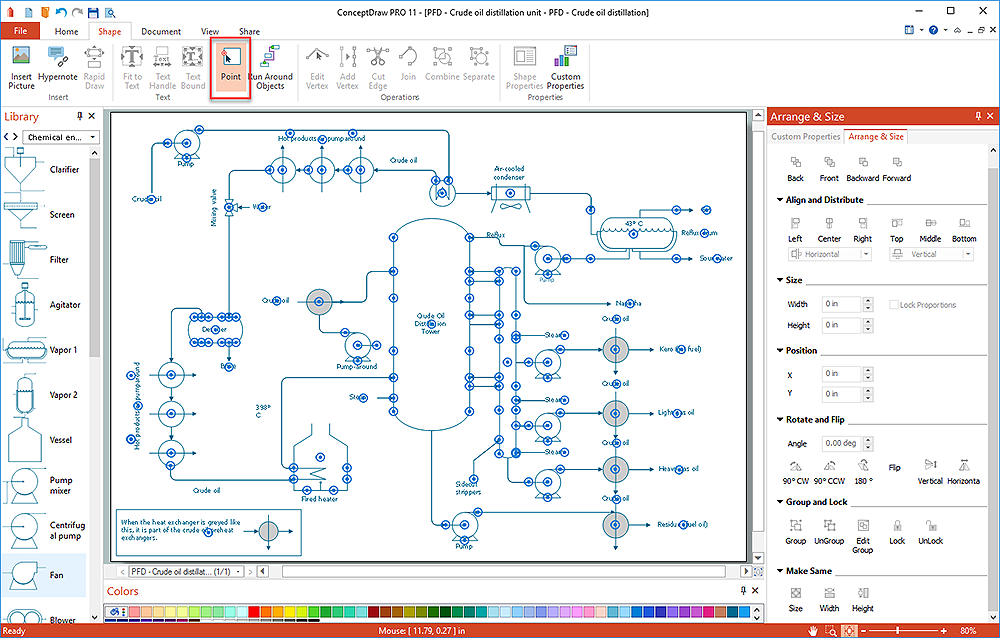
Task: Click the Insert Picture icon
Action: click(21, 58)
